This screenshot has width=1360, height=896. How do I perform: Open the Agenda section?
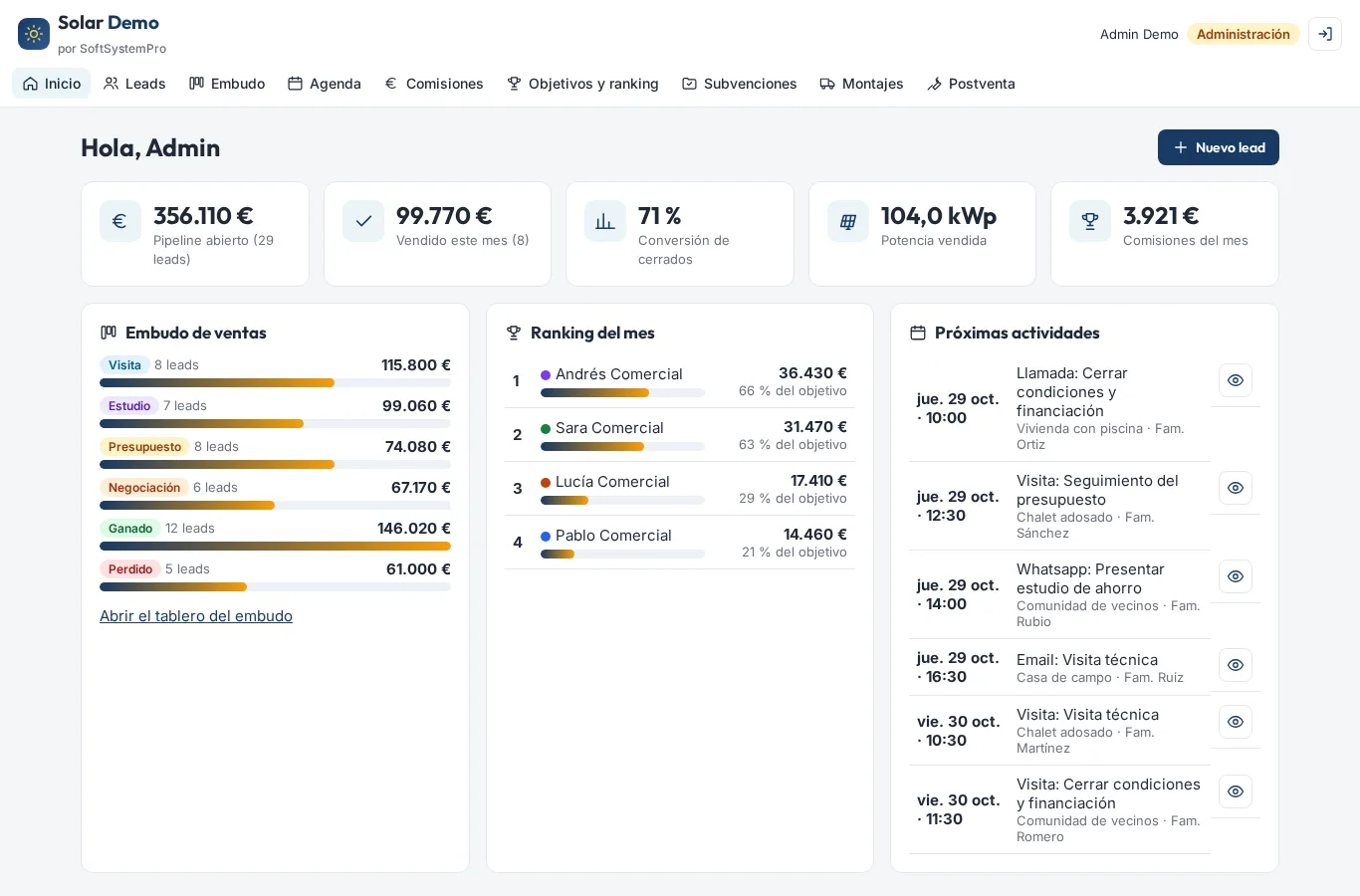(325, 84)
